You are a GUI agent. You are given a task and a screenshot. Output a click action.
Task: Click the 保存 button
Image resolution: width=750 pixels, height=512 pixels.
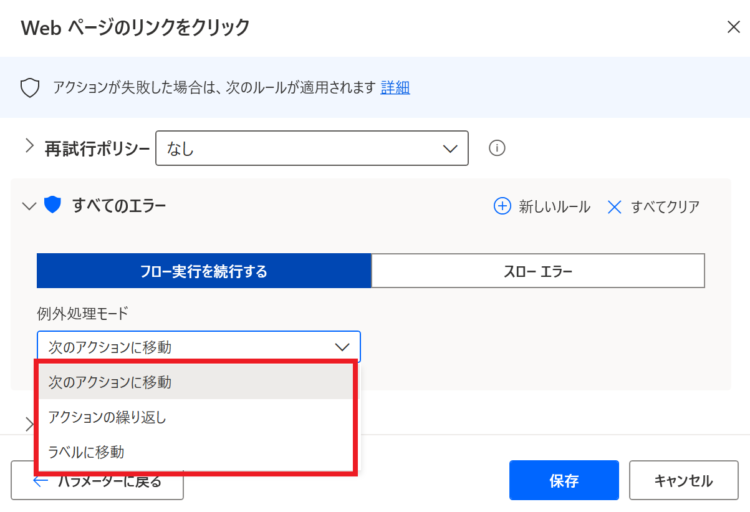pos(564,480)
